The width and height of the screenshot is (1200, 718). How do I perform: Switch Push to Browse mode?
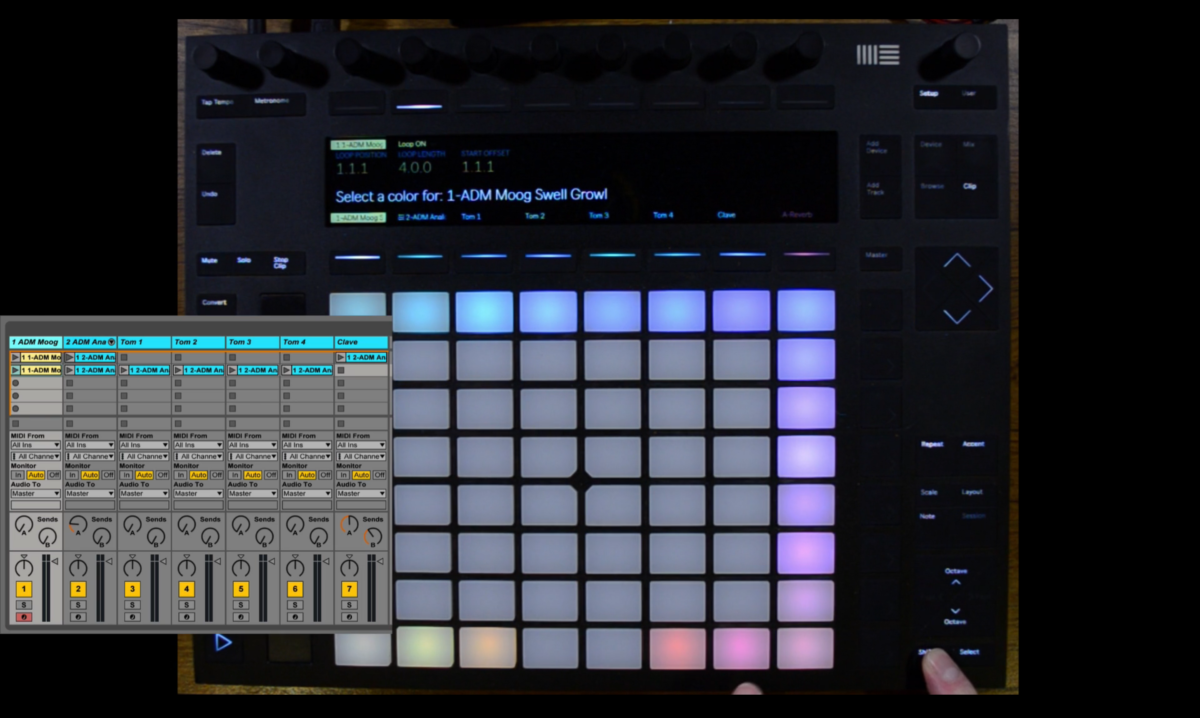(930, 186)
